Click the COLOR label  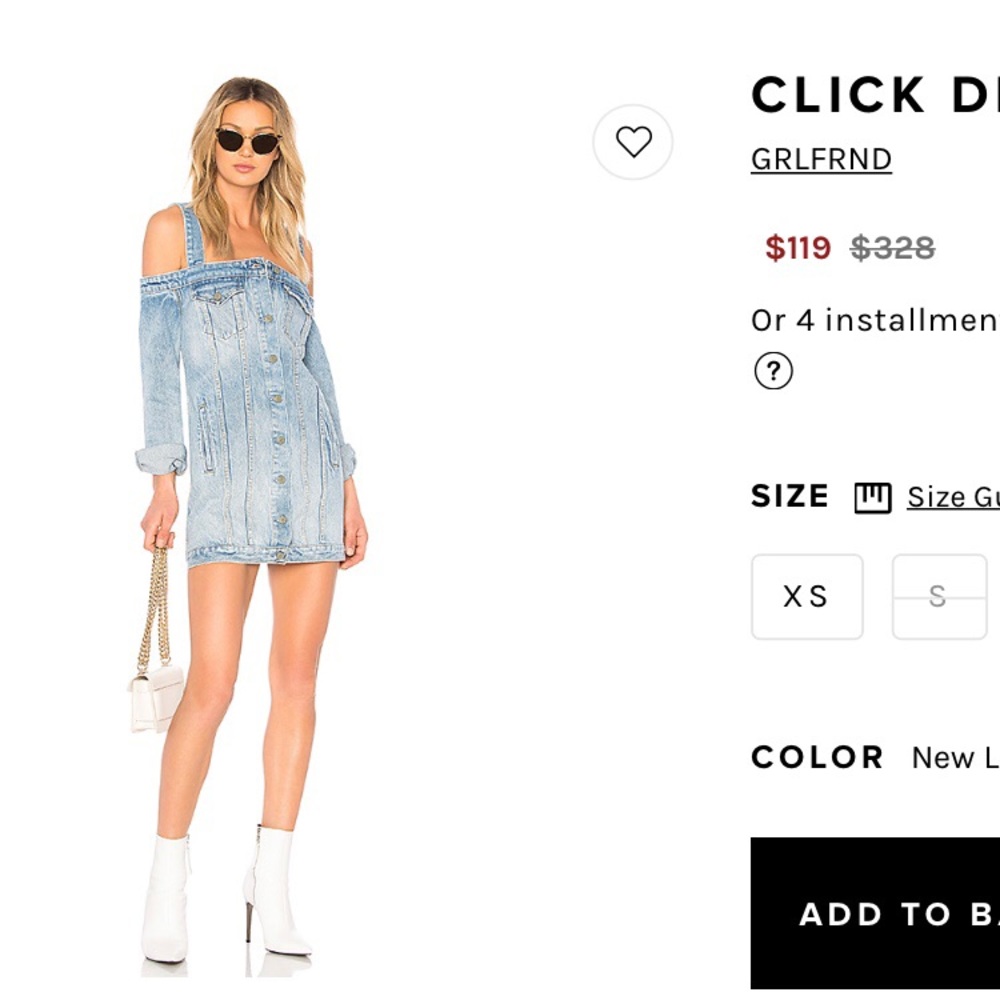click(817, 757)
